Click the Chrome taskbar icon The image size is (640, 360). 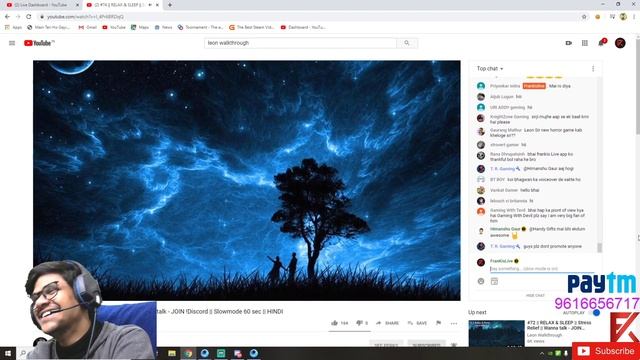click(x=188, y=353)
